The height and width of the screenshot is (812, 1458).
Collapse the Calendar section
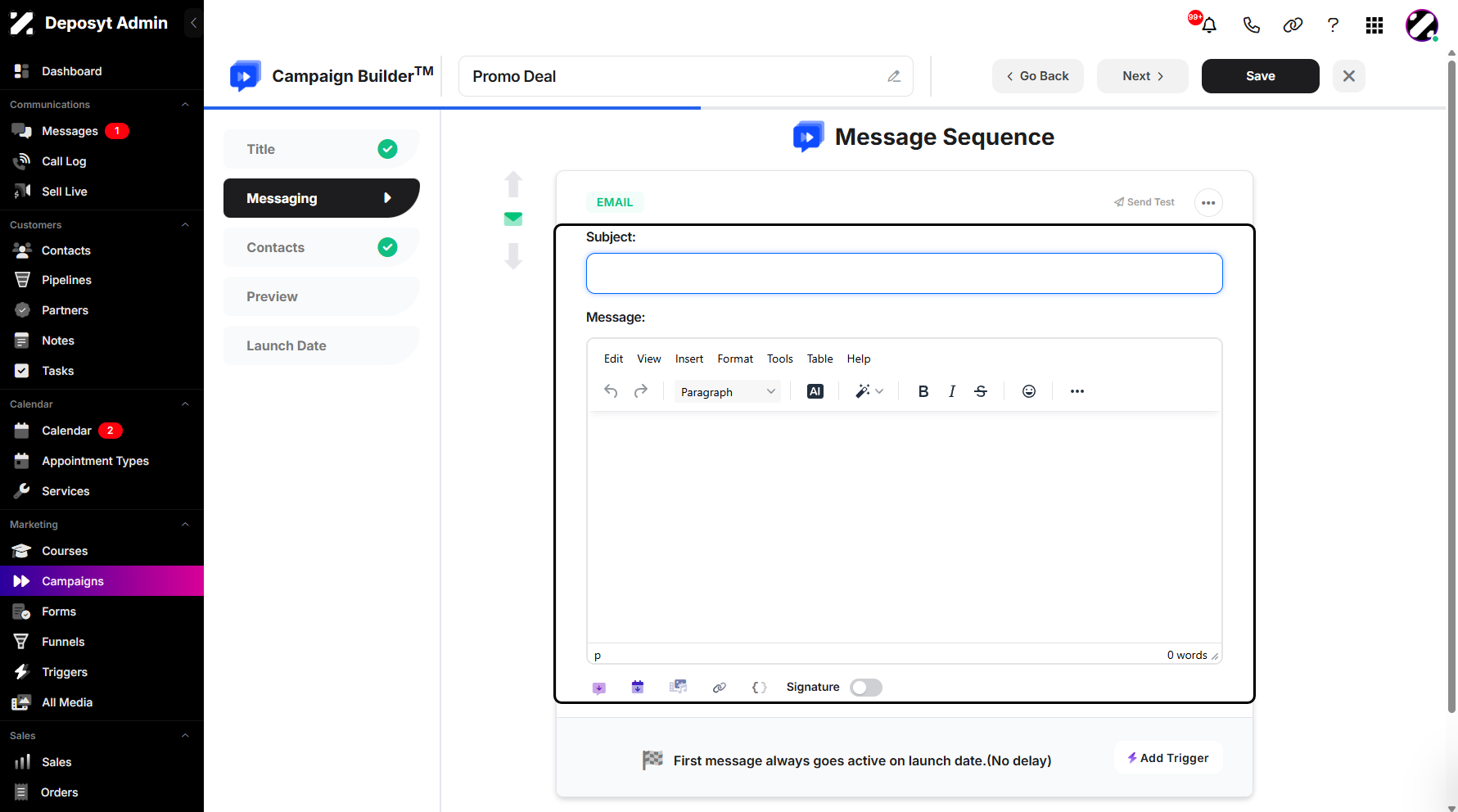tap(185, 404)
